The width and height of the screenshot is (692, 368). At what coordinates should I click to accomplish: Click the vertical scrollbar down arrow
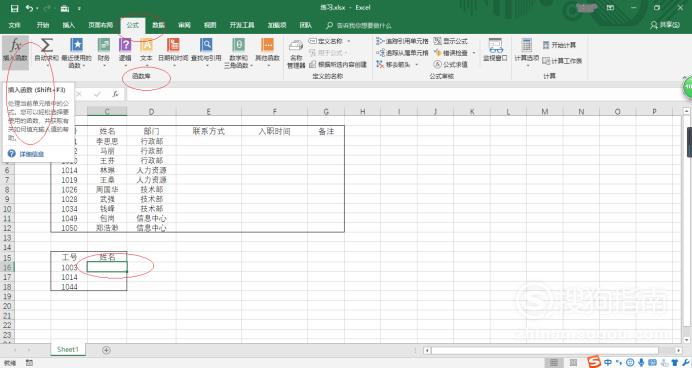(x=687, y=340)
